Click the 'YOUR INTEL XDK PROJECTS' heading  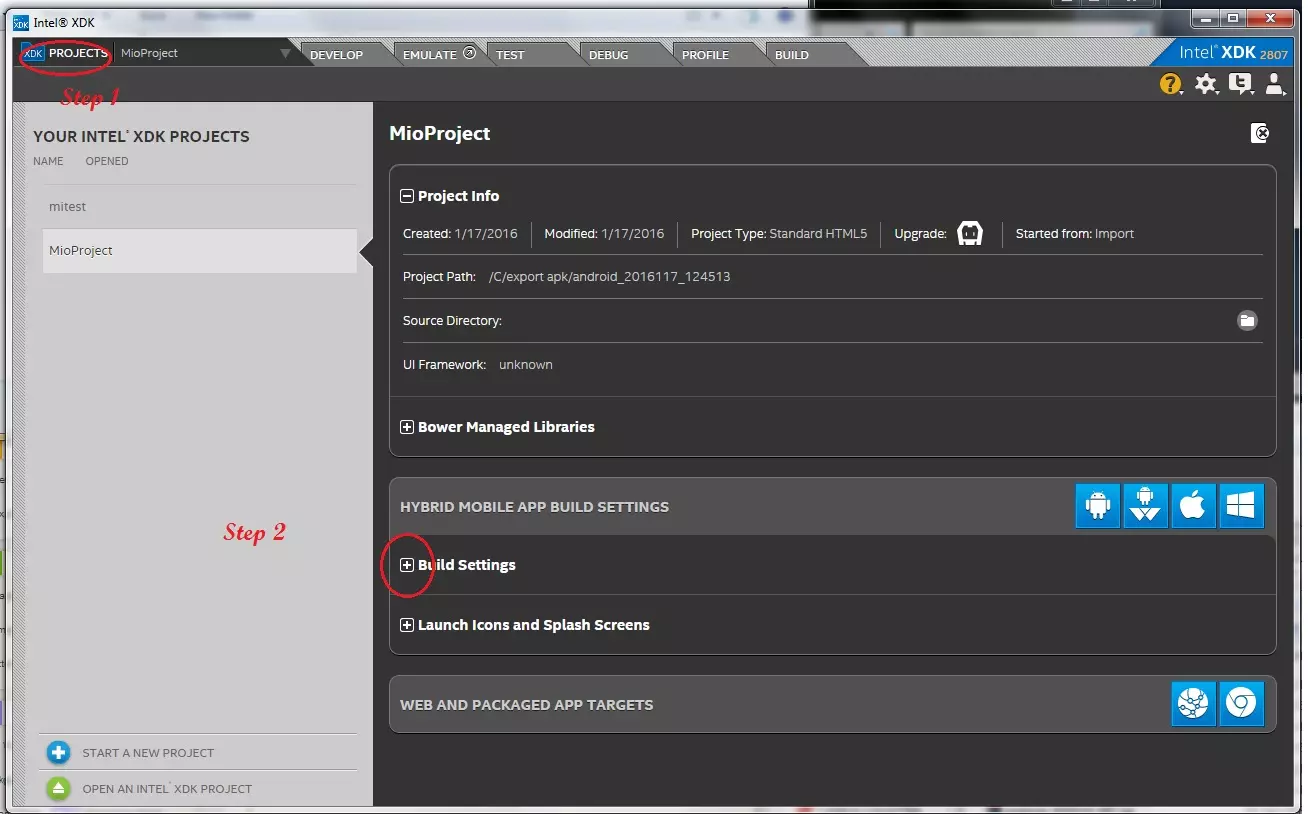141,136
